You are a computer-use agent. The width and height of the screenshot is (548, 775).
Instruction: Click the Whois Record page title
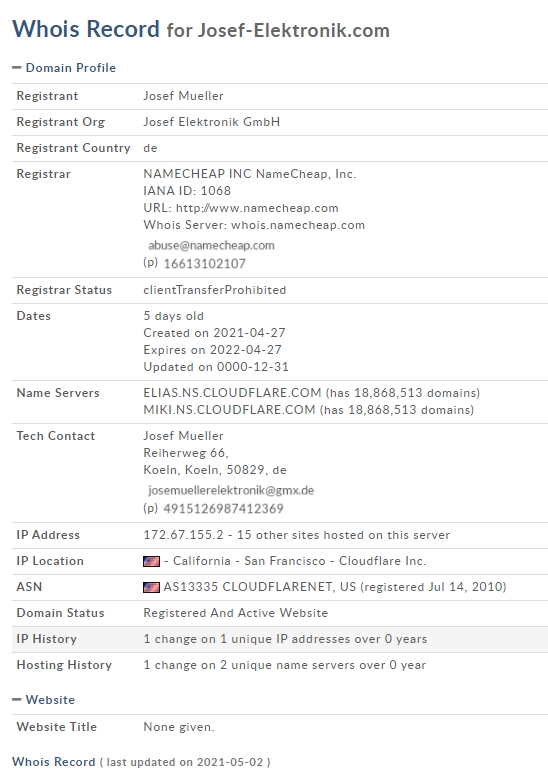pyautogui.click(x=201, y=29)
